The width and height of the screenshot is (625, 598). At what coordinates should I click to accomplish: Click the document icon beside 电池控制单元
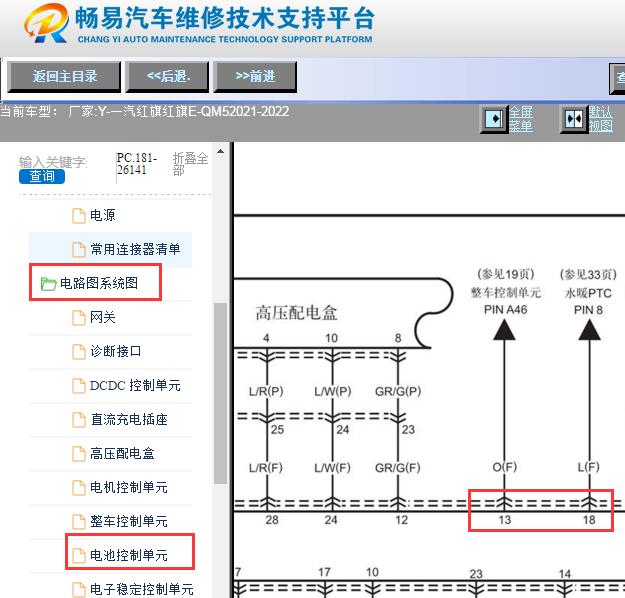tap(79, 555)
